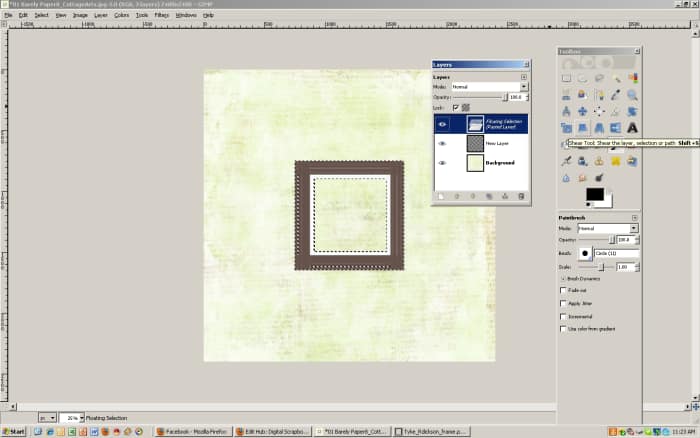This screenshot has height=438, width=700.
Task: Open the Layer menu
Action: point(100,15)
